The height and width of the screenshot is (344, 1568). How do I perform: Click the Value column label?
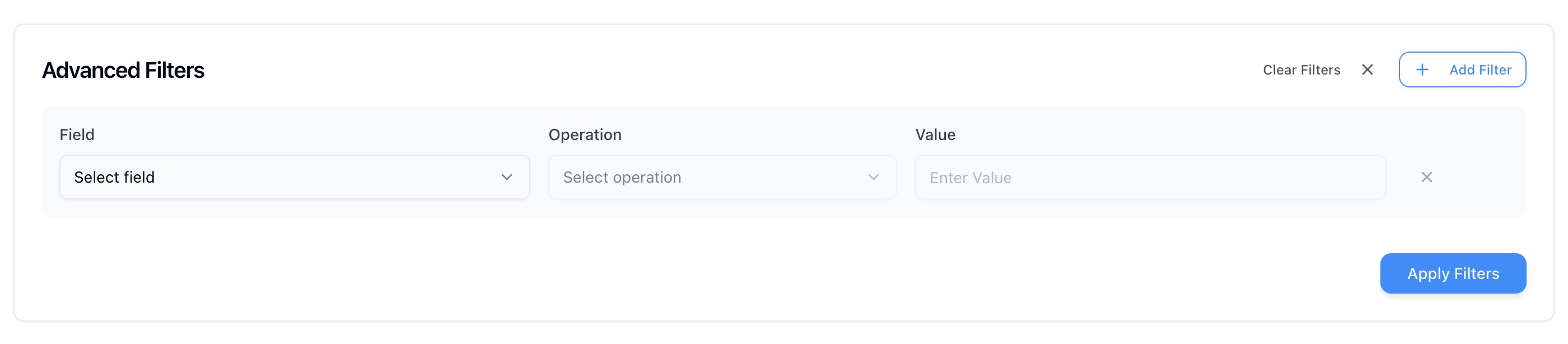click(936, 134)
